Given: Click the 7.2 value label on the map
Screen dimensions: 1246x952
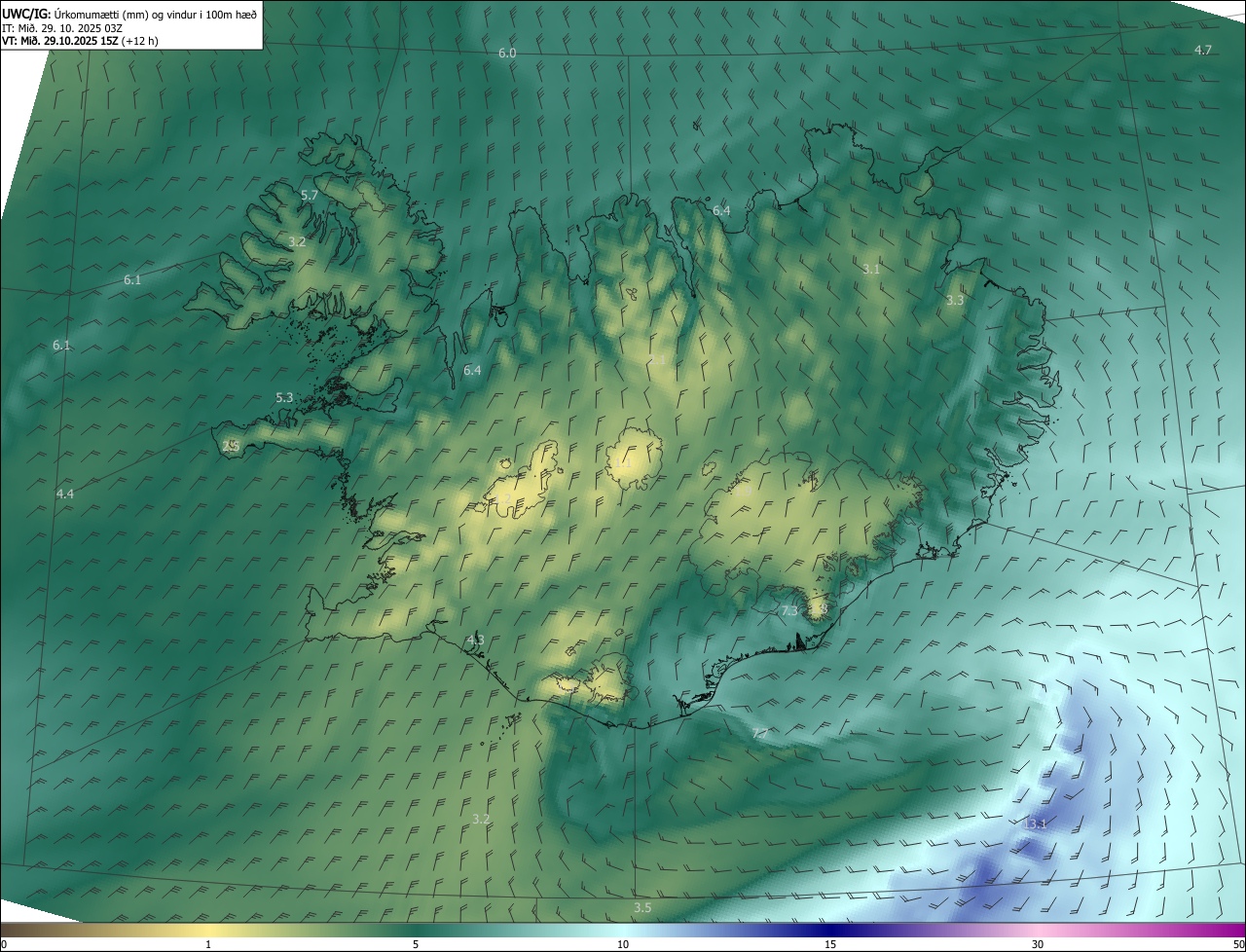Looking at the screenshot, I should point(760,732).
